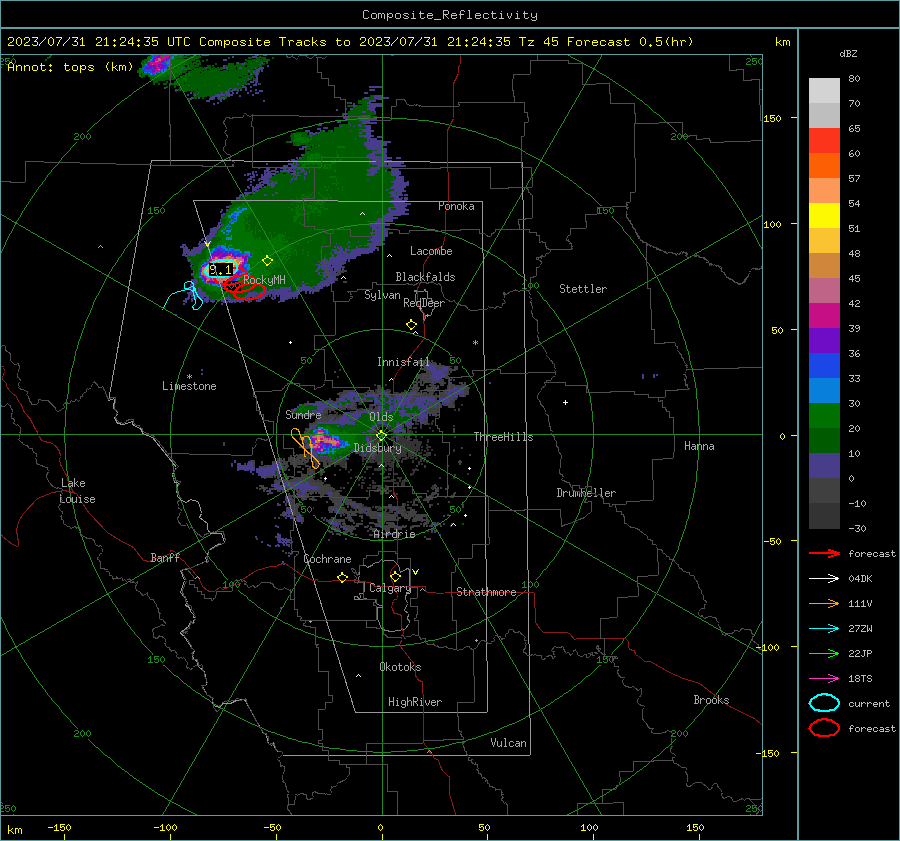
Task: Click the orange storm track near Sundre
Action: click(x=305, y=447)
